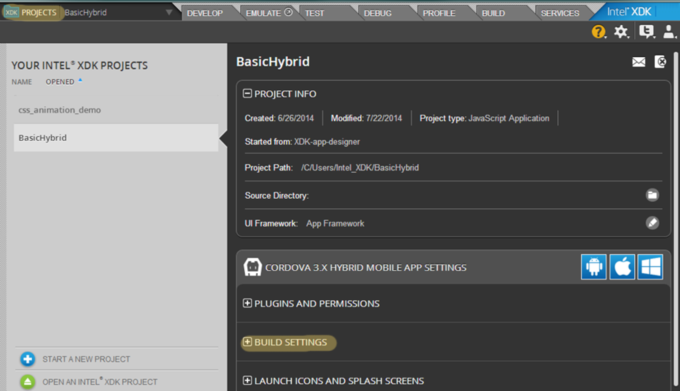Click the Source Directory folder icon
This screenshot has height=391, width=680.
pyautogui.click(x=652, y=195)
